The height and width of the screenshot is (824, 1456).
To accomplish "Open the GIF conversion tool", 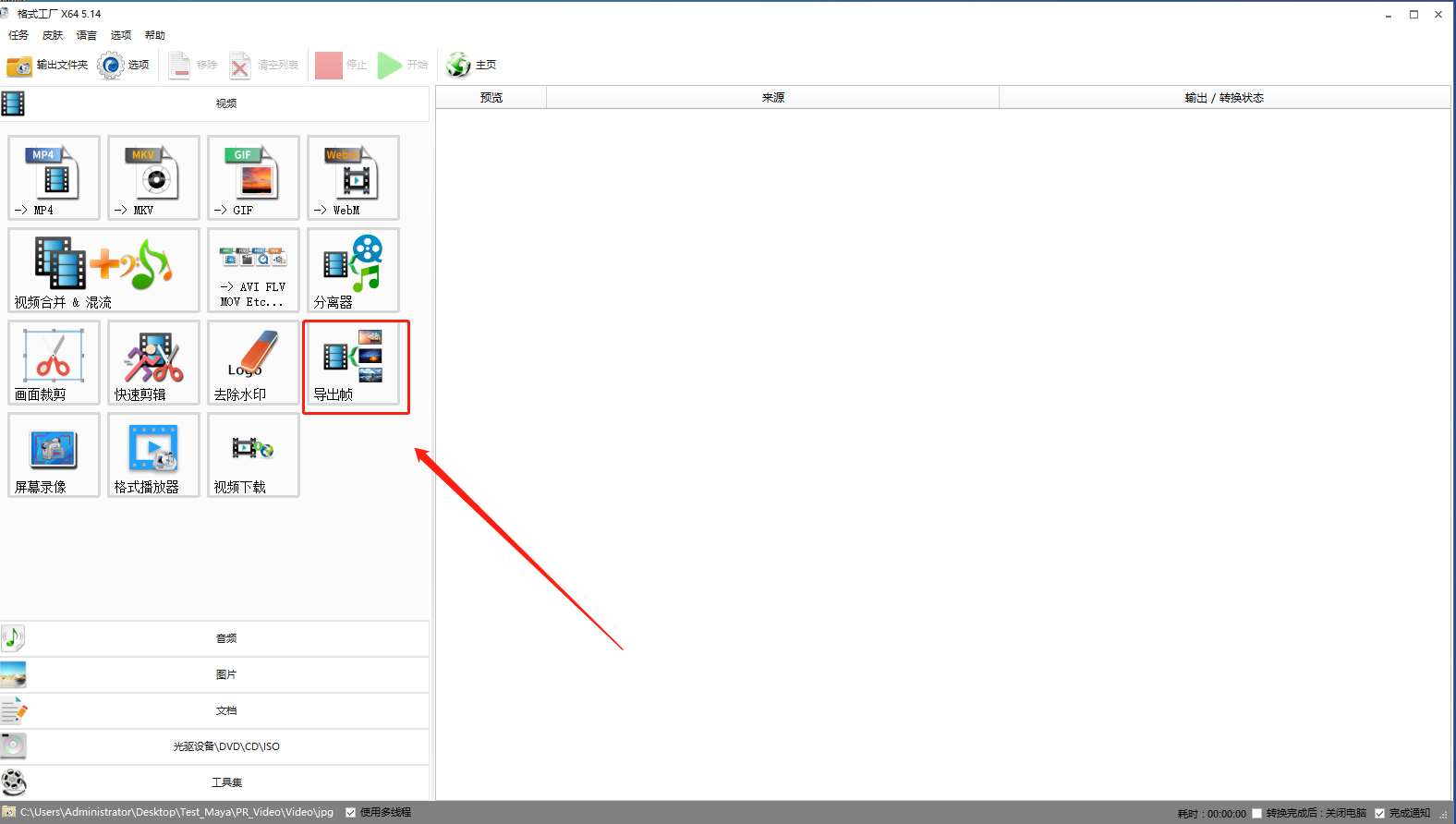I will pos(253,177).
